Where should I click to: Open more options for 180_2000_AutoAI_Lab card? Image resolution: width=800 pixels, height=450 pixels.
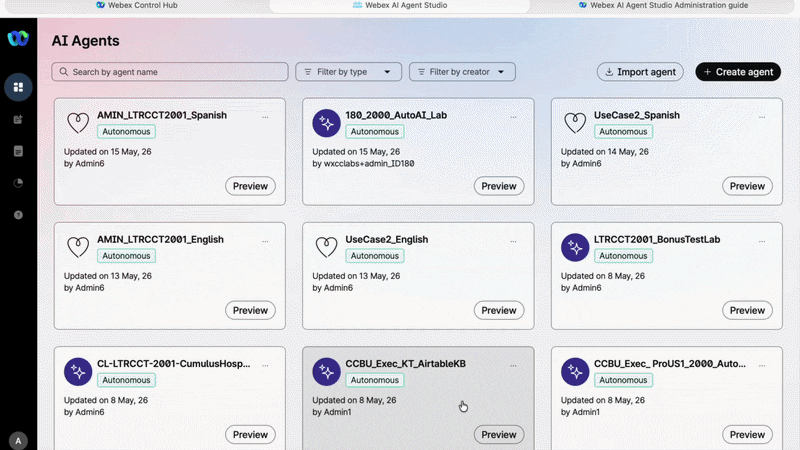coord(513,117)
